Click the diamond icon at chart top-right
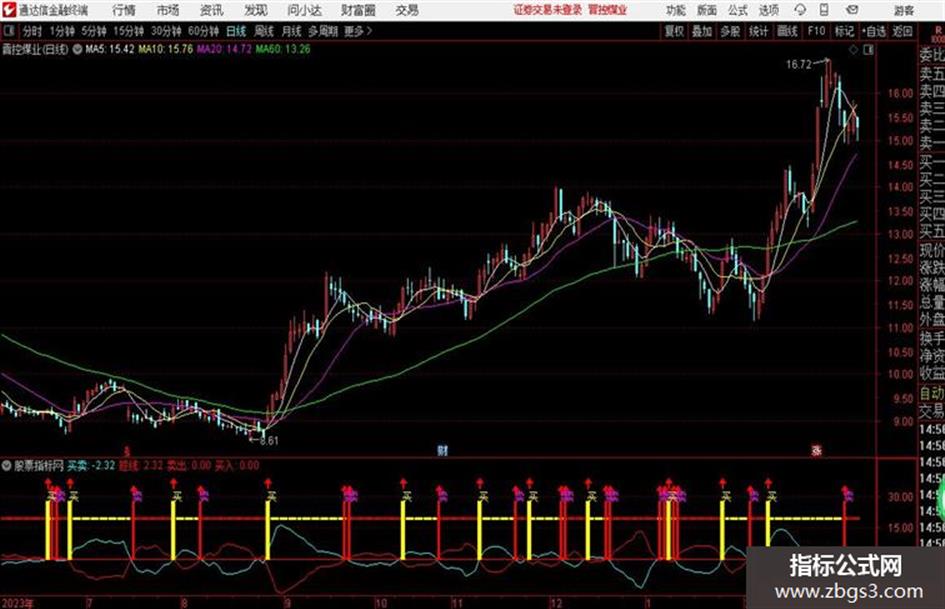The height and width of the screenshot is (609, 945). coord(853,50)
